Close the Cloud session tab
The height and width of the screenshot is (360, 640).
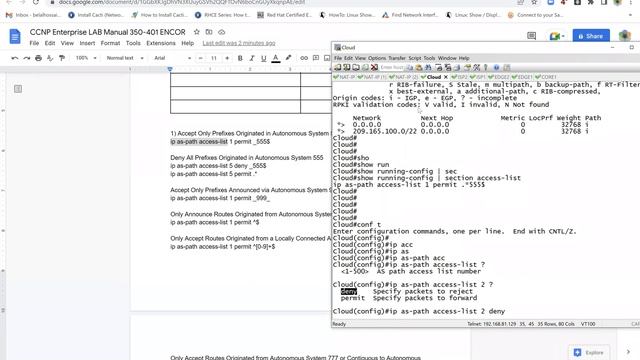tap(446, 77)
